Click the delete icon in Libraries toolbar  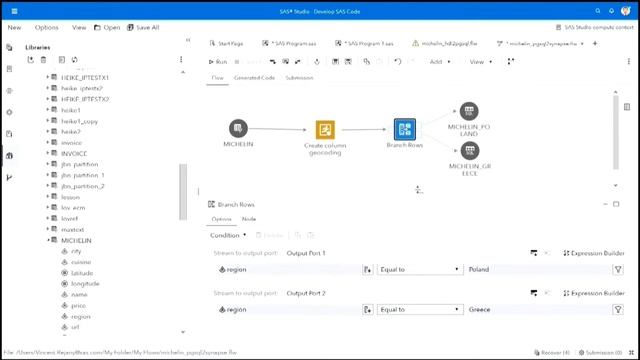coord(43,60)
